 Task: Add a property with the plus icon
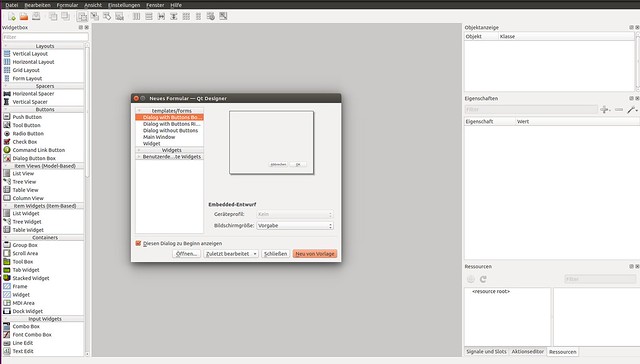click(x=604, y=109)
